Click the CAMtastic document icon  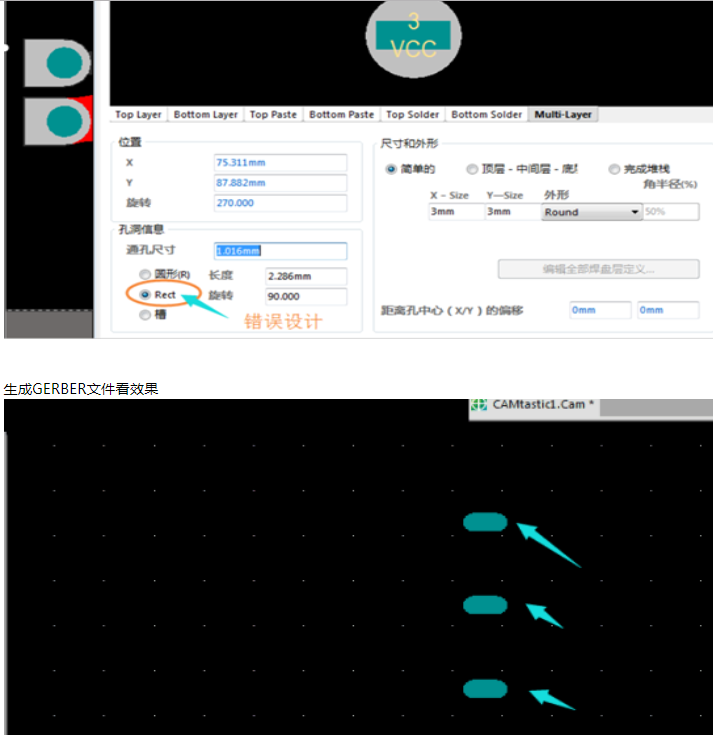pos(480,405)
